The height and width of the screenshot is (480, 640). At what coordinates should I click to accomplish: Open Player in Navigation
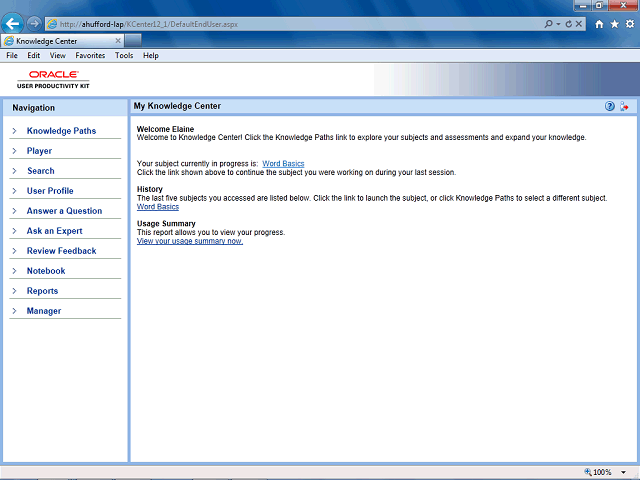tap(39, 151)
